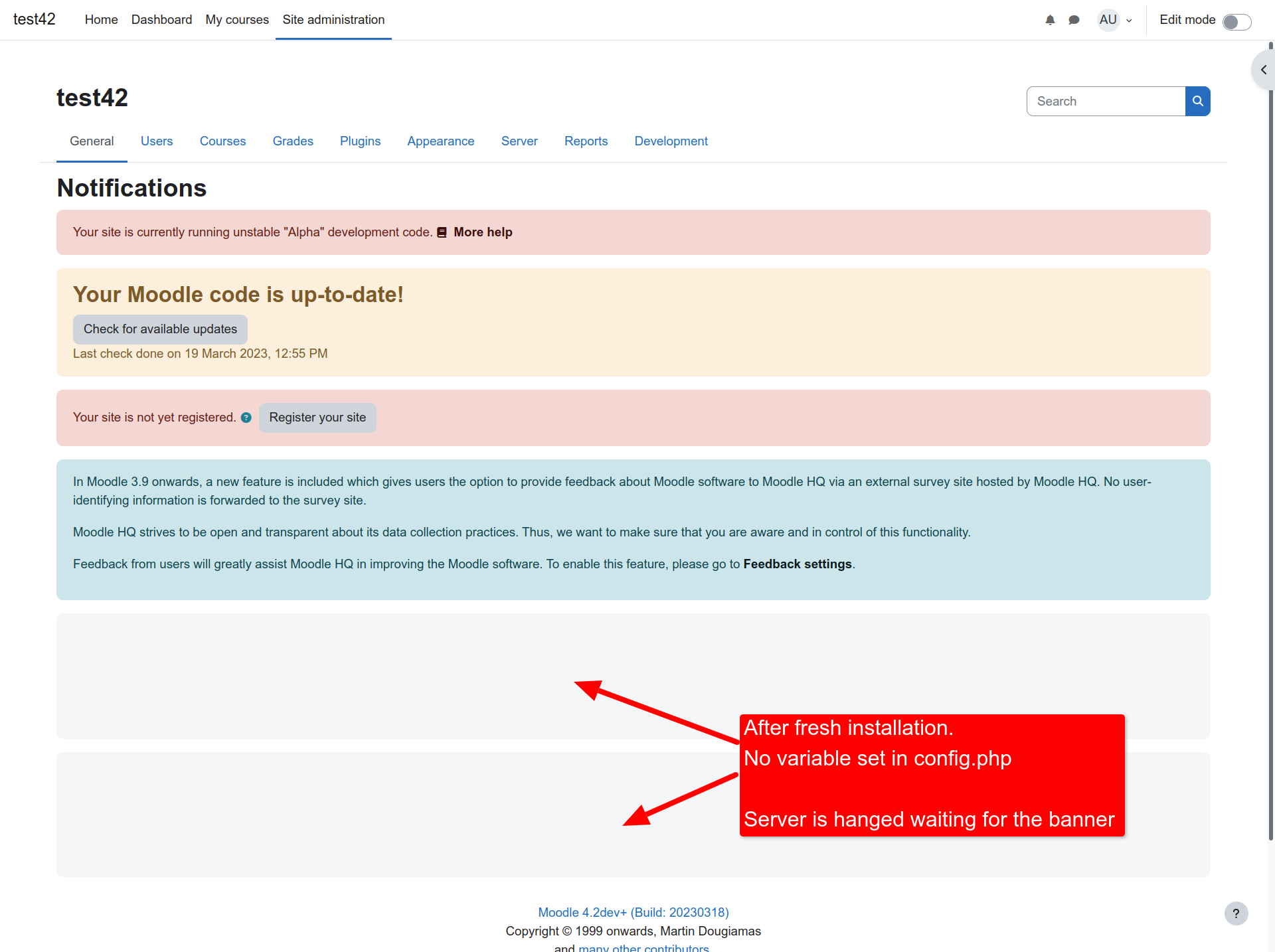Switch to the General tab

pos(92,141)
